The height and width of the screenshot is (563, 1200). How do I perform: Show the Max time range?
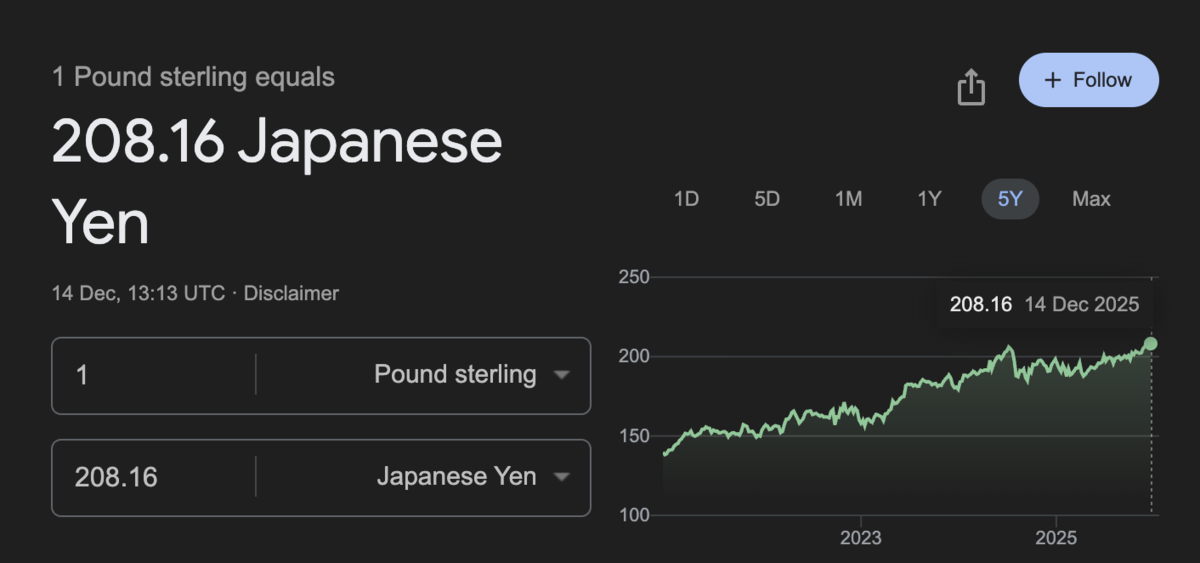(1091, 199)
